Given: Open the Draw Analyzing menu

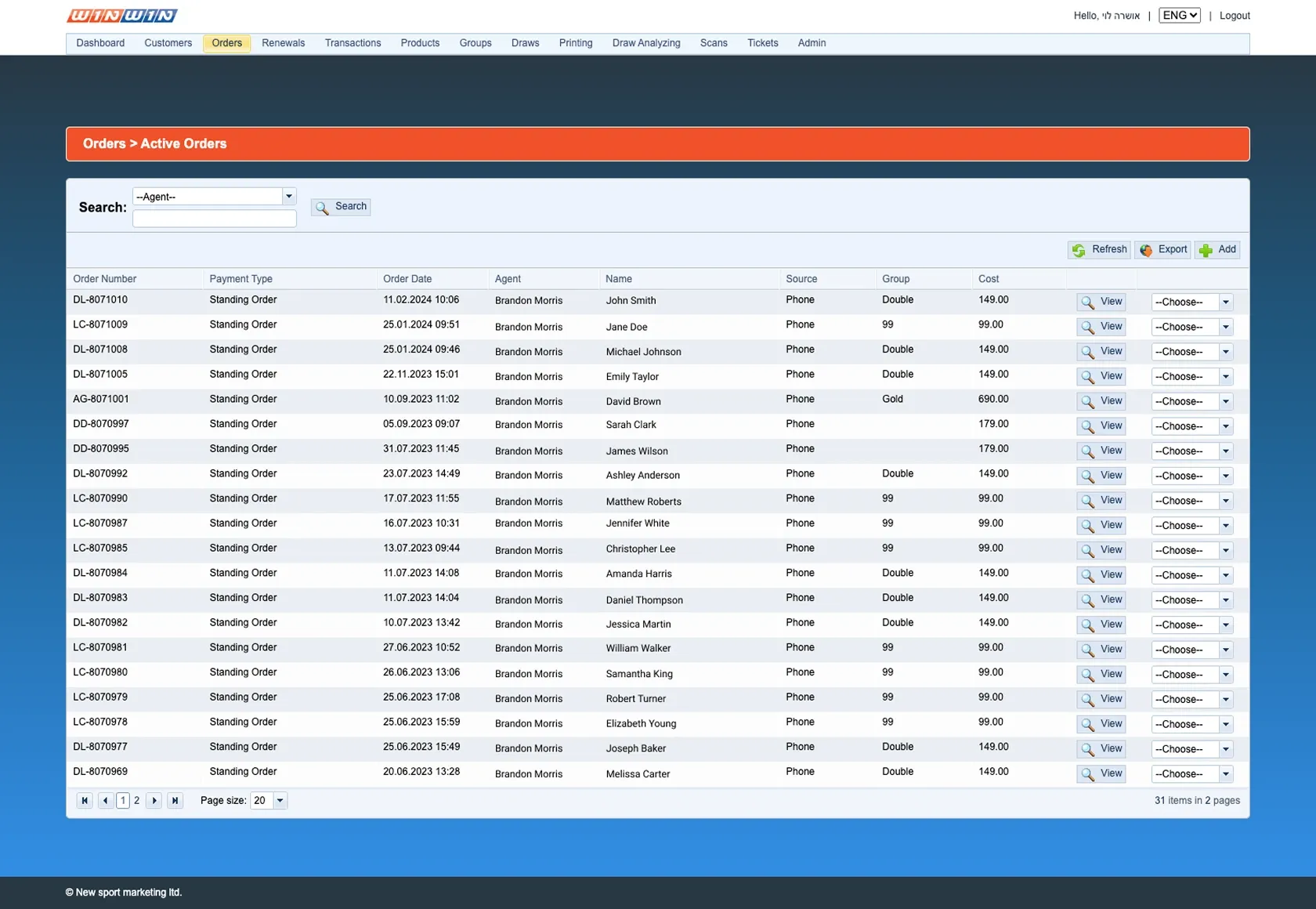Looking at the screenshot, I should (x=646, y=43).
